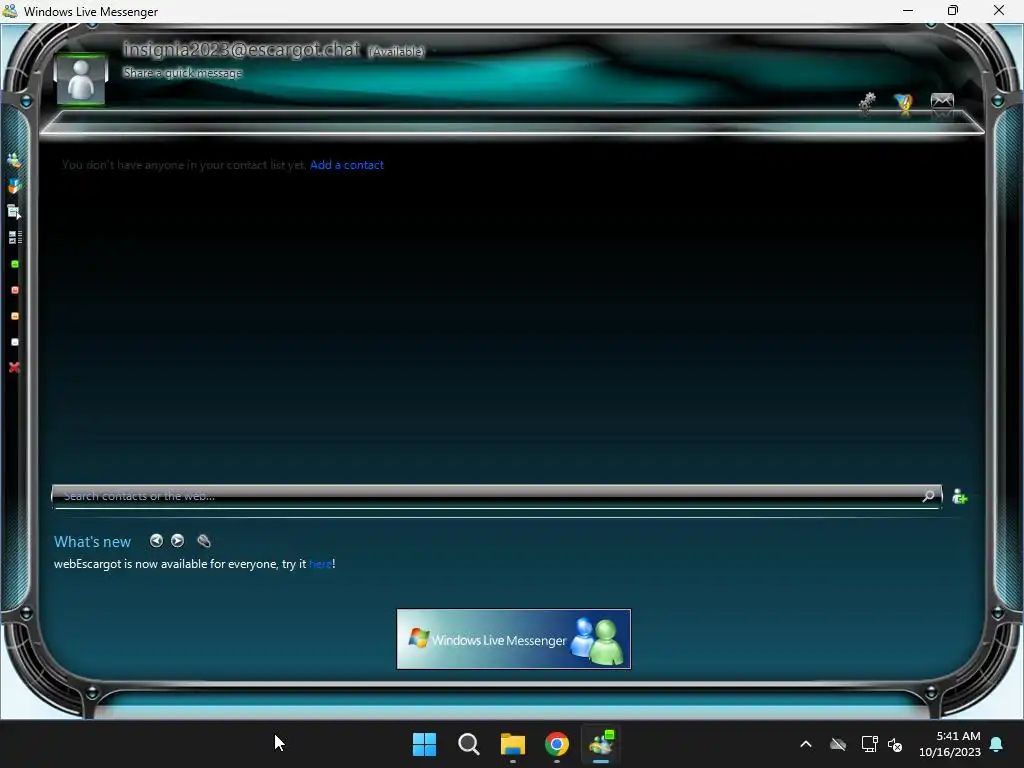Click the colored cube icon in sidebar

click(x=14, y=186)
